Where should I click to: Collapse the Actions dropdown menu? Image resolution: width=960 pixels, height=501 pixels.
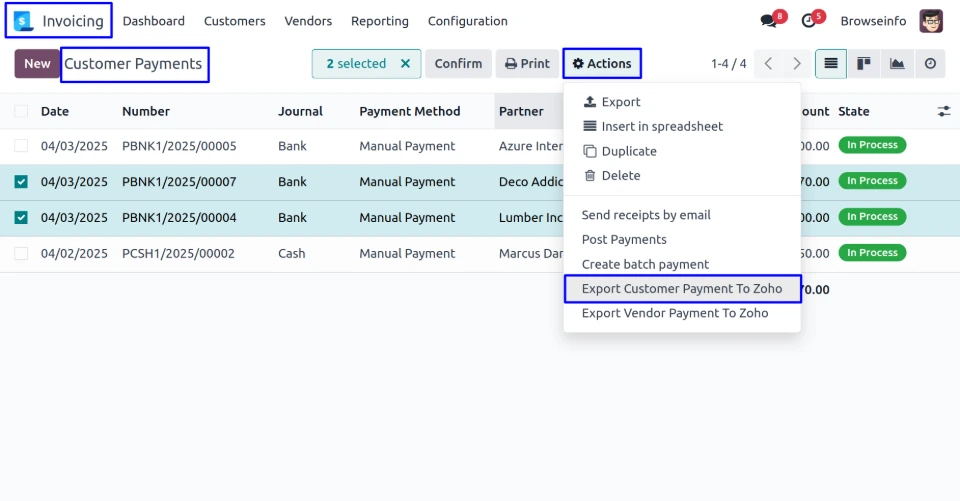(x=602, y=64)
